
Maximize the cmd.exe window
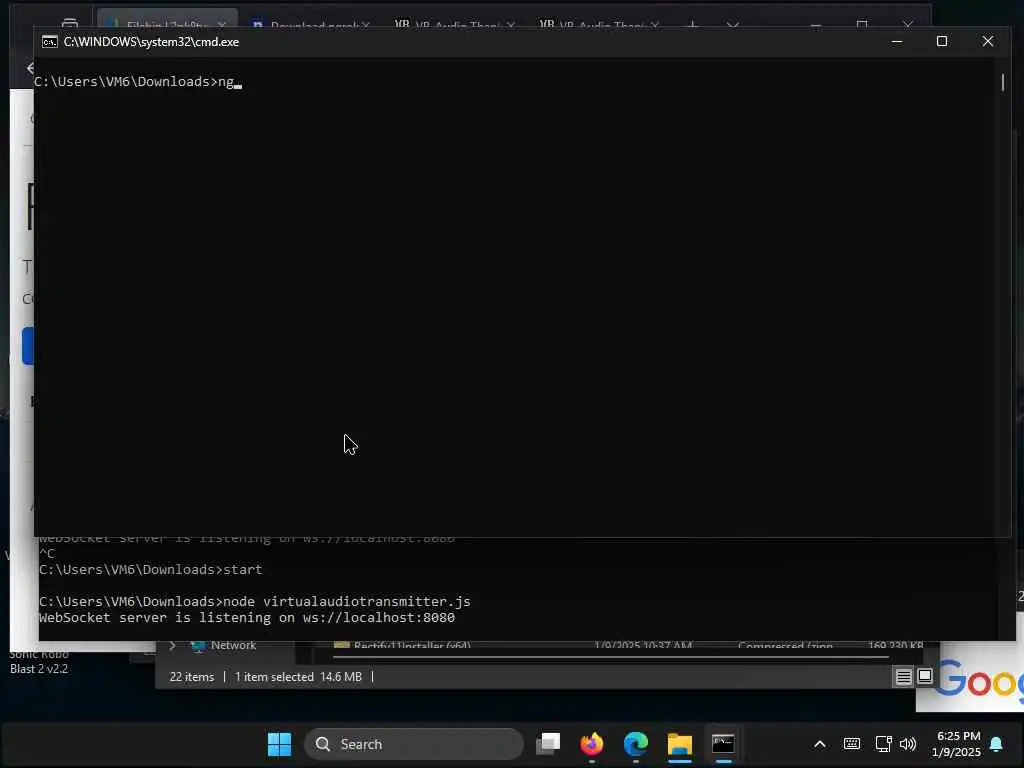pos(942,42)
